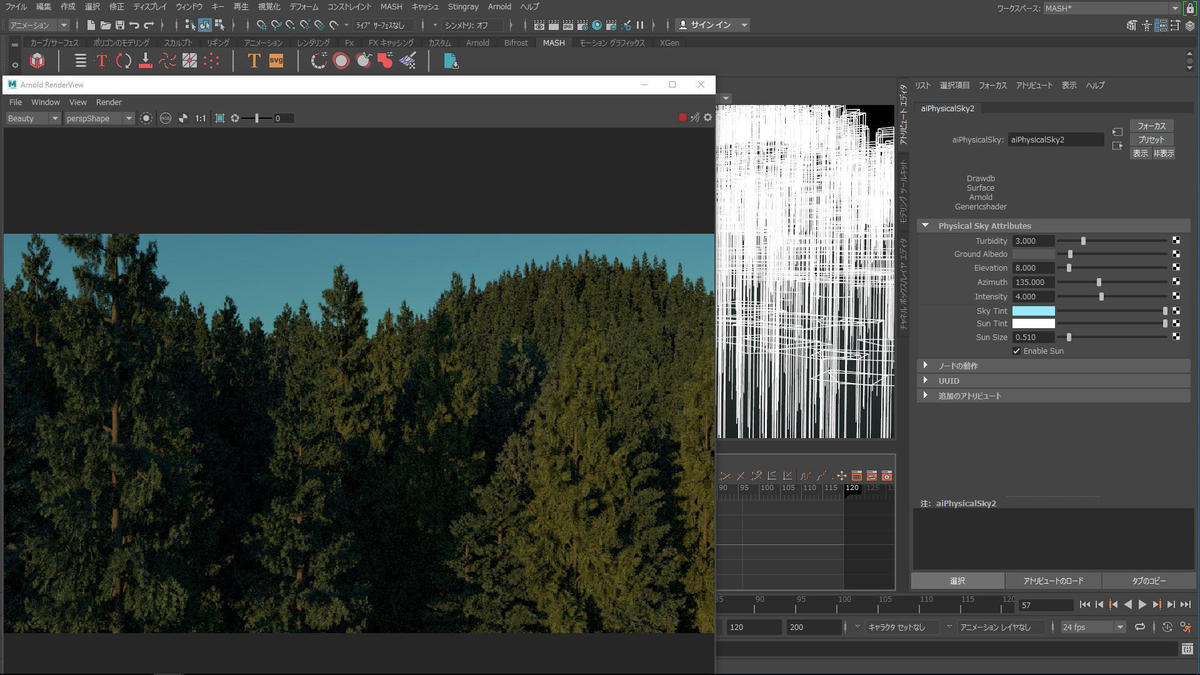1200x675 pixels.
Task: Click the red stop render icon in RenderView
Action: click(683, 118)
